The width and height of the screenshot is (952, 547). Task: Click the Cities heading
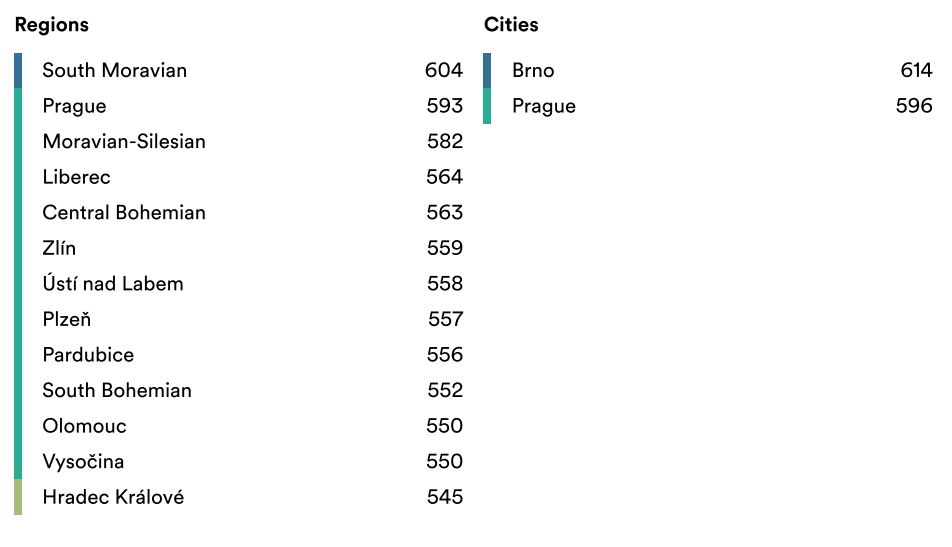(511, 24)
